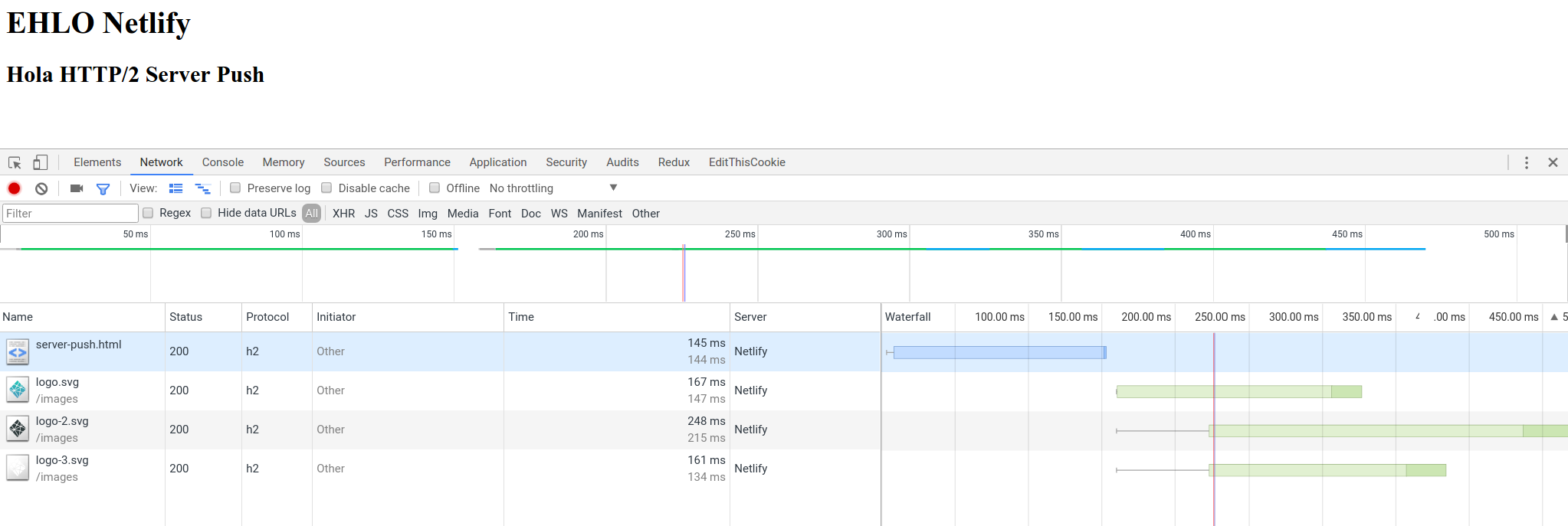
Task: Open the DevTools three-dot menu
Action: coord(1526,162)
